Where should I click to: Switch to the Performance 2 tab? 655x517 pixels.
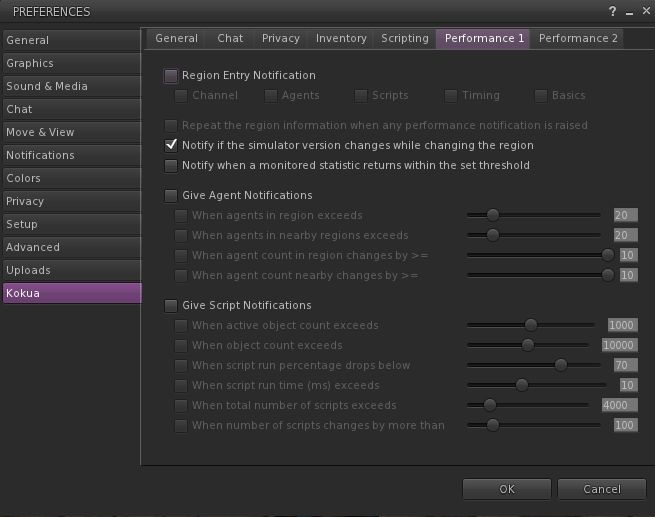pyautogui.click(x=578, y=38)
